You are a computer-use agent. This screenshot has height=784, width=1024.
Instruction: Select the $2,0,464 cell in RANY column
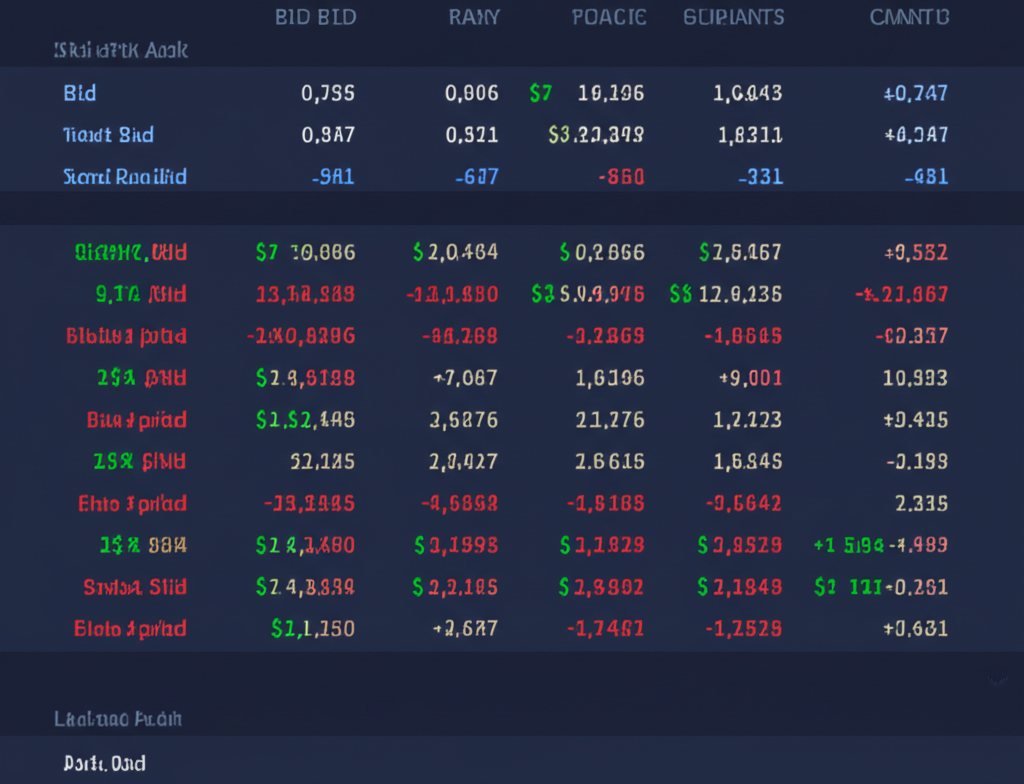pos(455,253)
